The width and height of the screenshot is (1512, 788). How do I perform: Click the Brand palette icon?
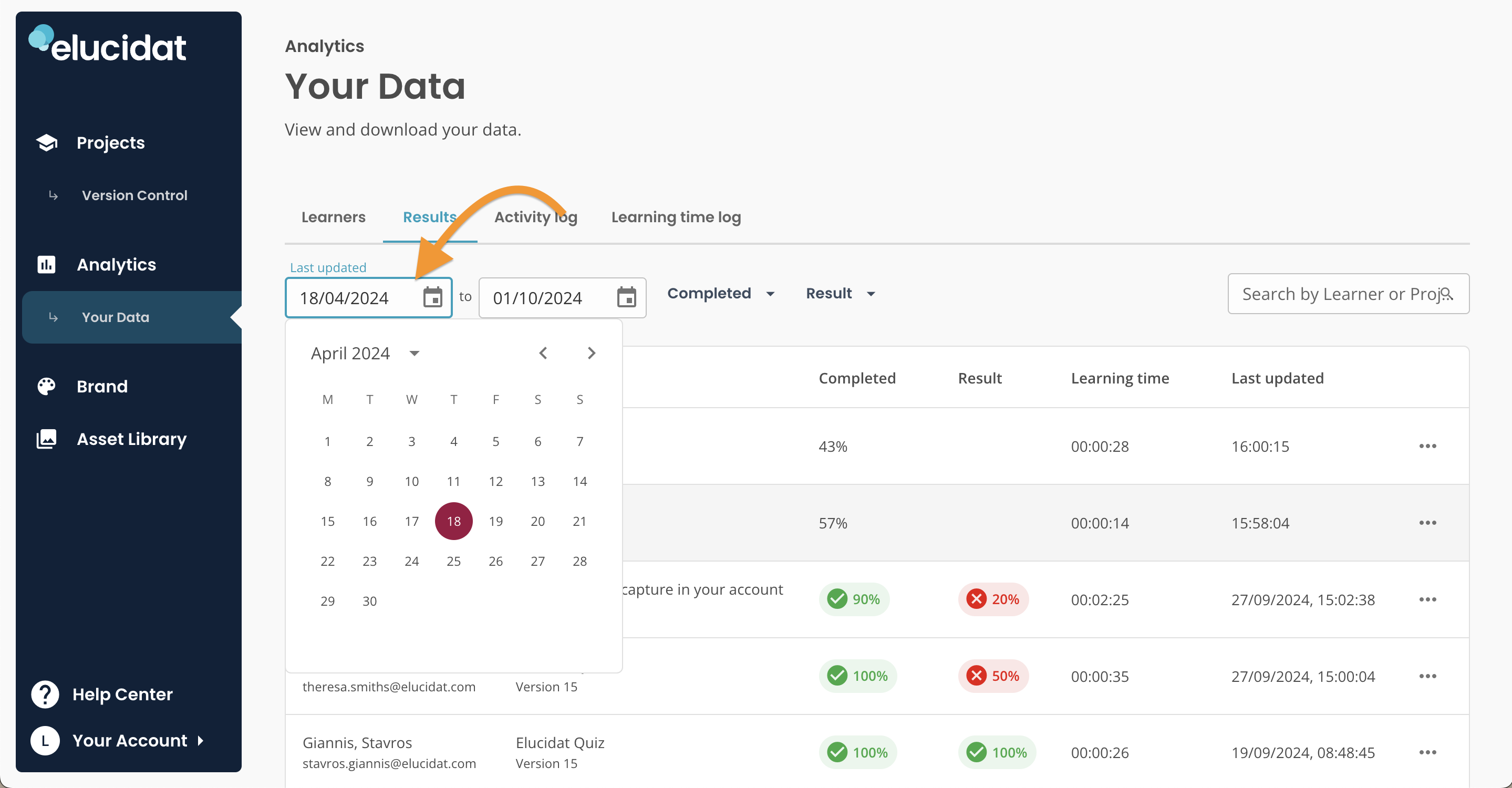(46, 386)
